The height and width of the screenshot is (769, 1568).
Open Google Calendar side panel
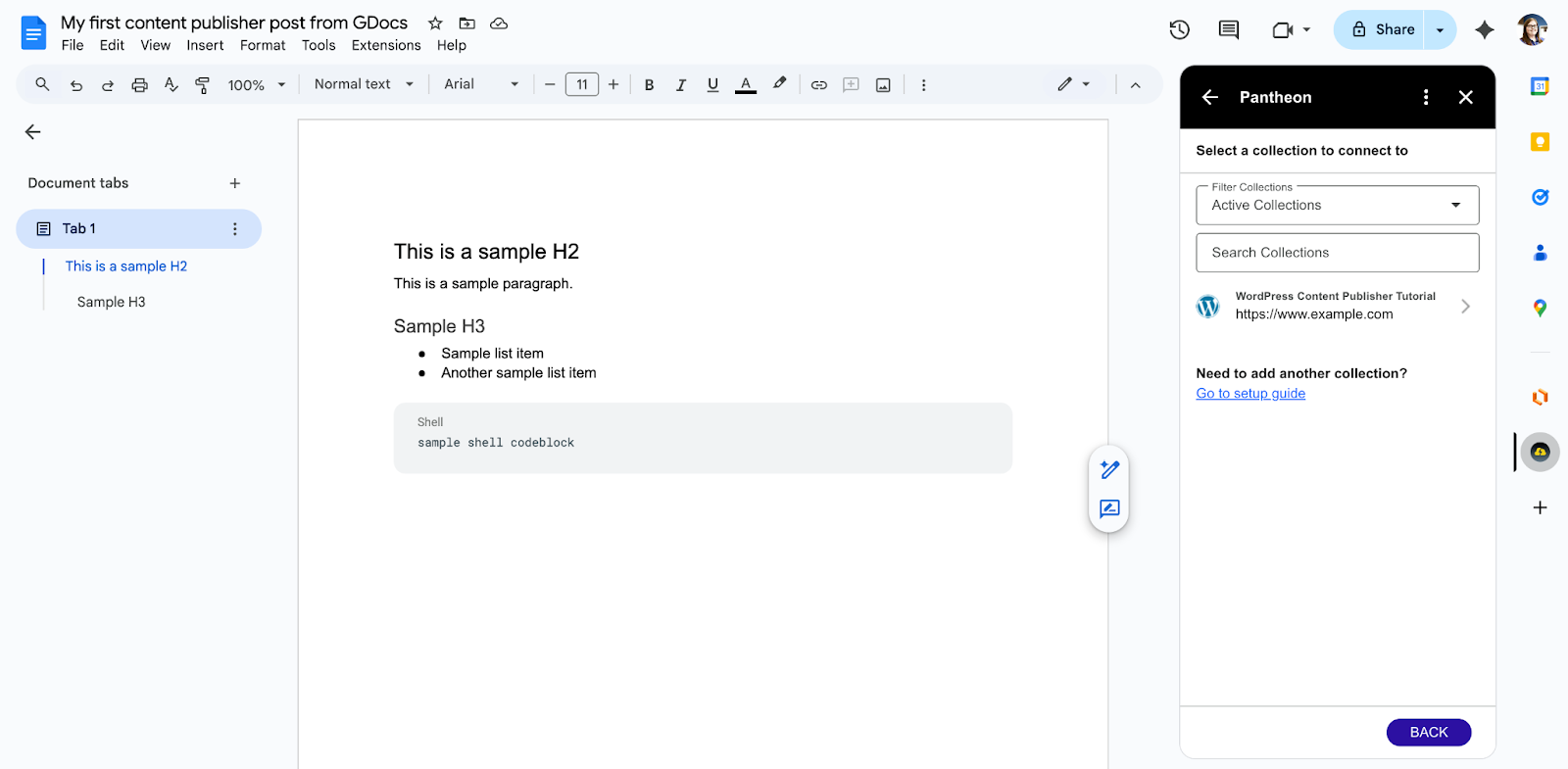(1540, 86)
